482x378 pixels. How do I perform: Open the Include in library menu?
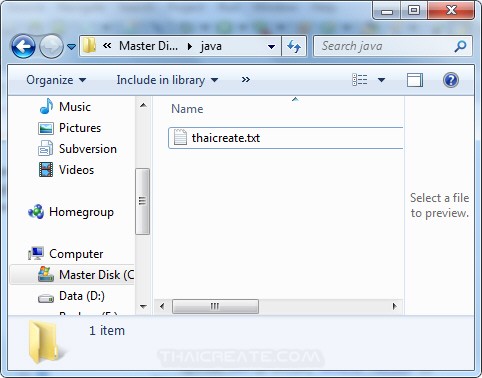167,80
